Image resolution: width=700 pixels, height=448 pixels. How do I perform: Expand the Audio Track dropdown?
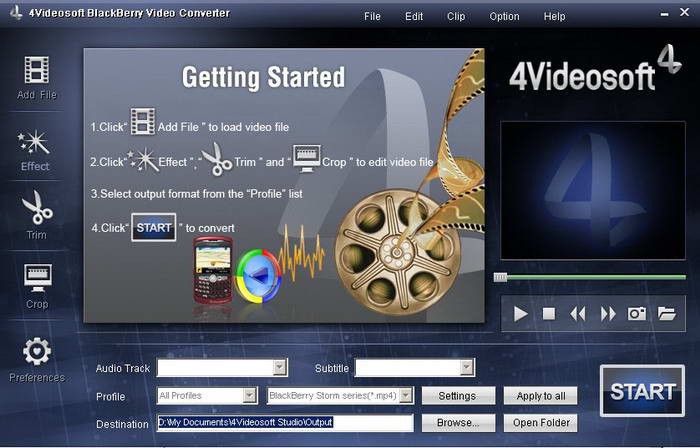pos(279,367)
